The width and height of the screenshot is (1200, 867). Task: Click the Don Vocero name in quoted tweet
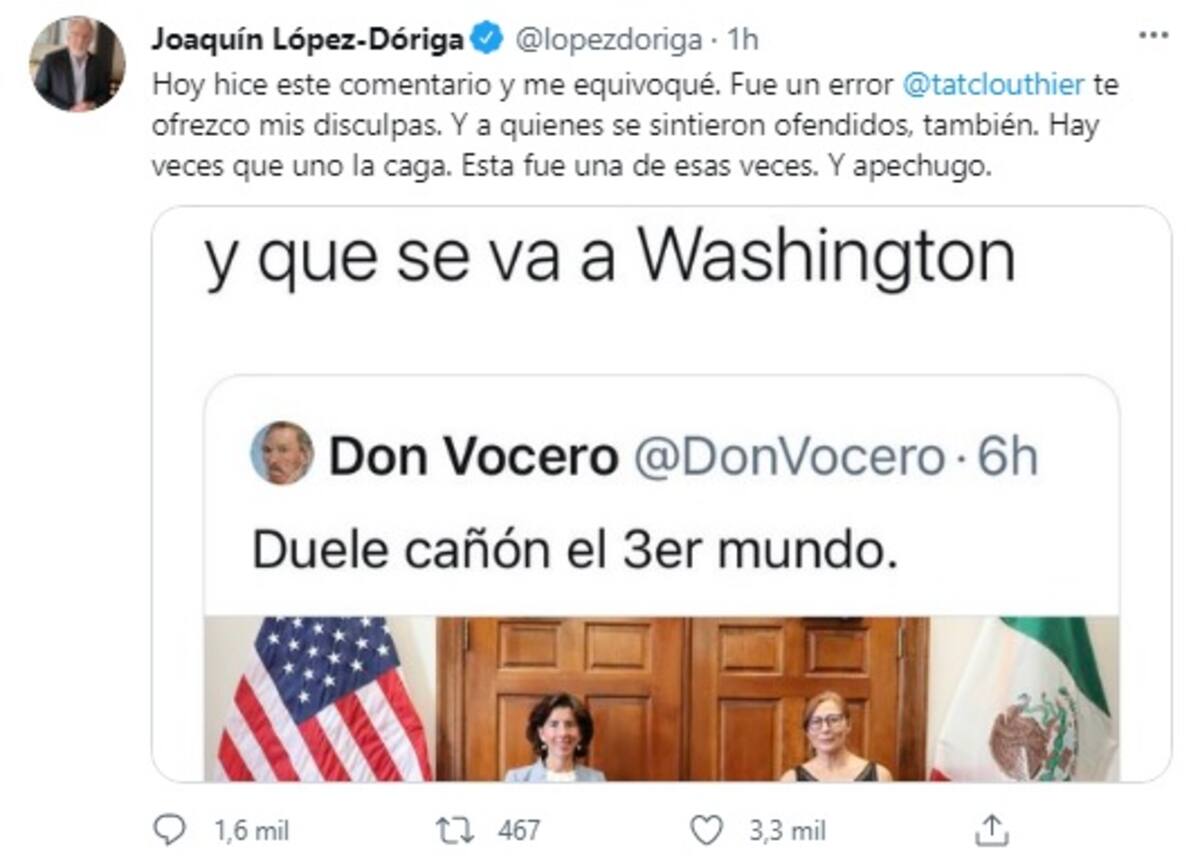(x=473, y=457)
